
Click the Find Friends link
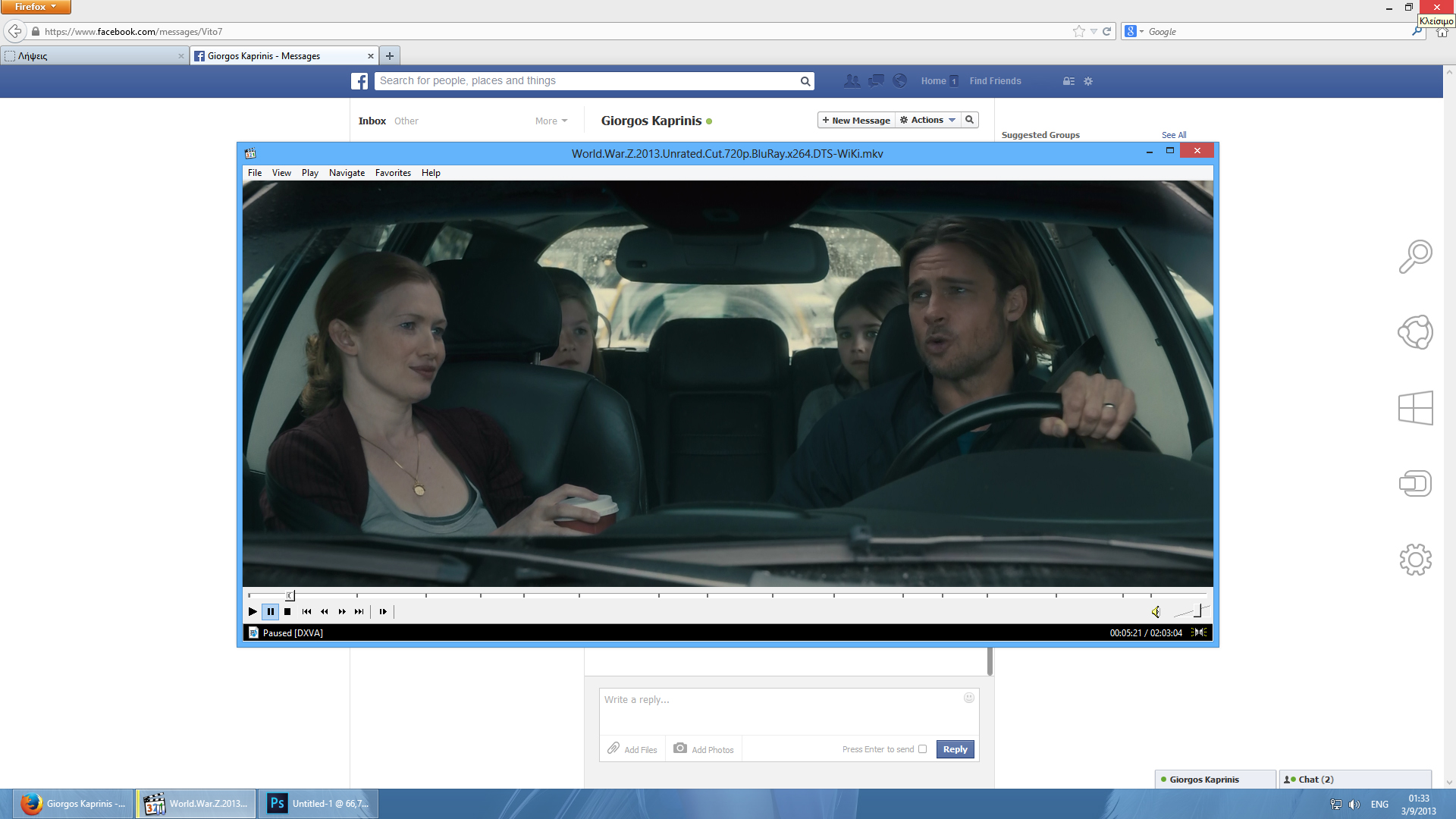pos(995,81)
